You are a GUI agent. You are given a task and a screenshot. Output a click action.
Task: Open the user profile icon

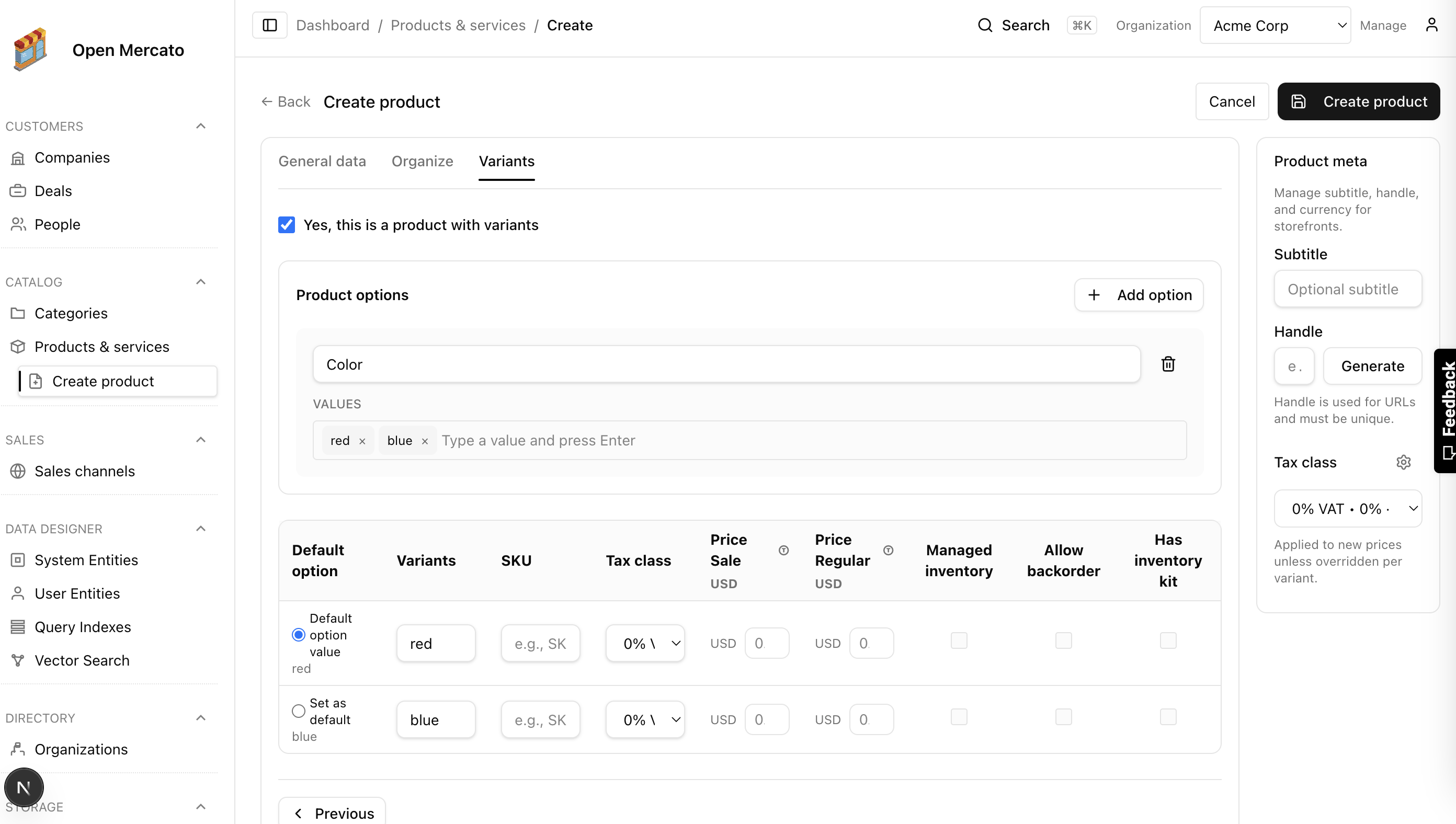coord(1431,25)
